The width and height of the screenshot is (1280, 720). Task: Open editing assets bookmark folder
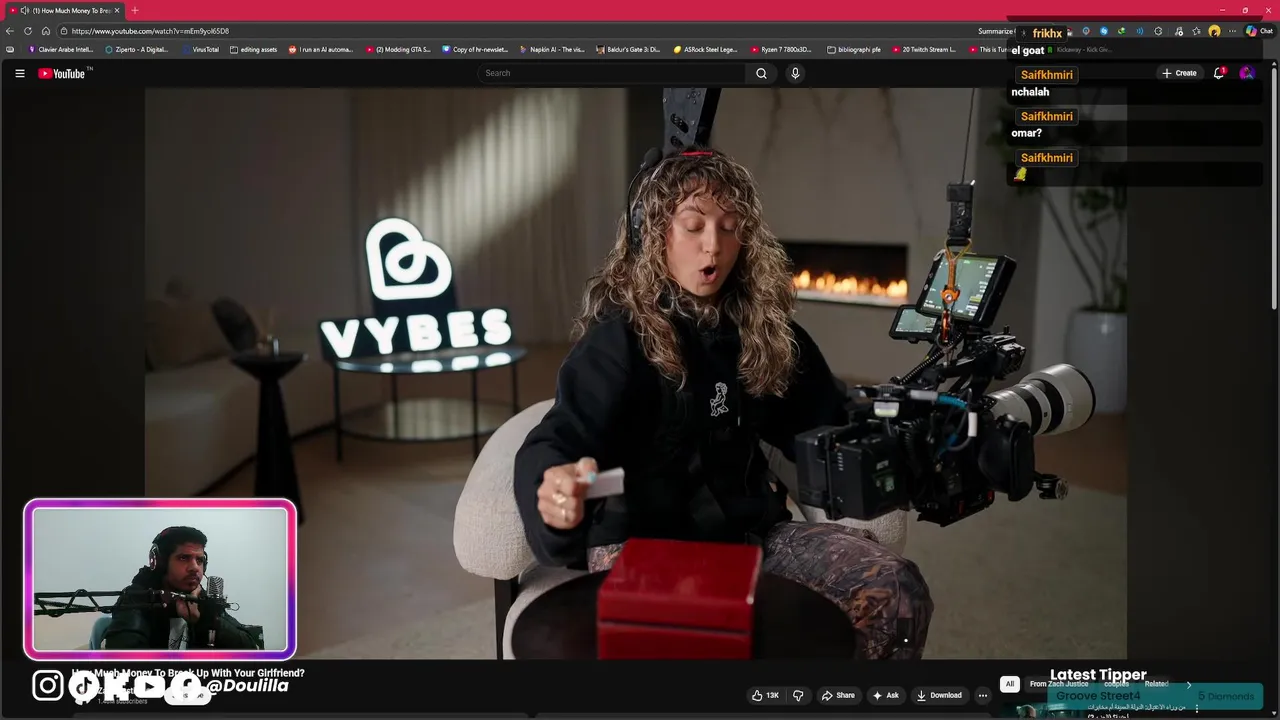coord(253,49)
